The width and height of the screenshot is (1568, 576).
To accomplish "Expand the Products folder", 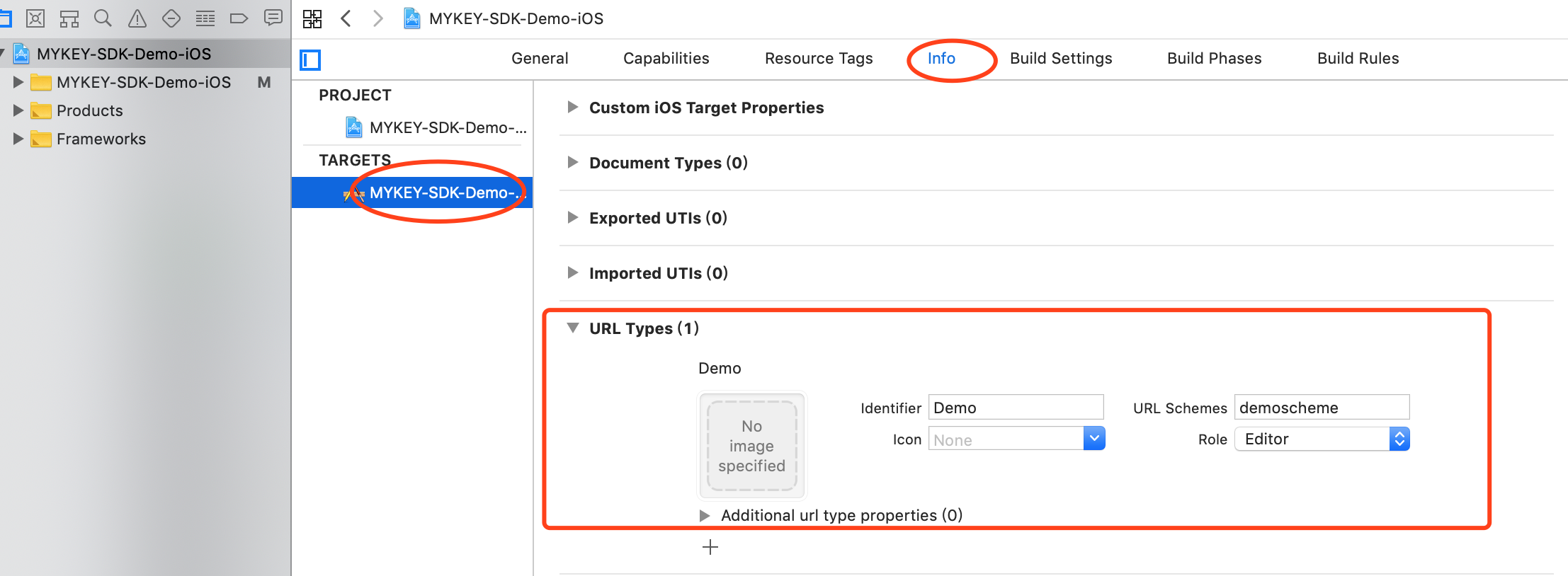I will (x=18, y=110).
